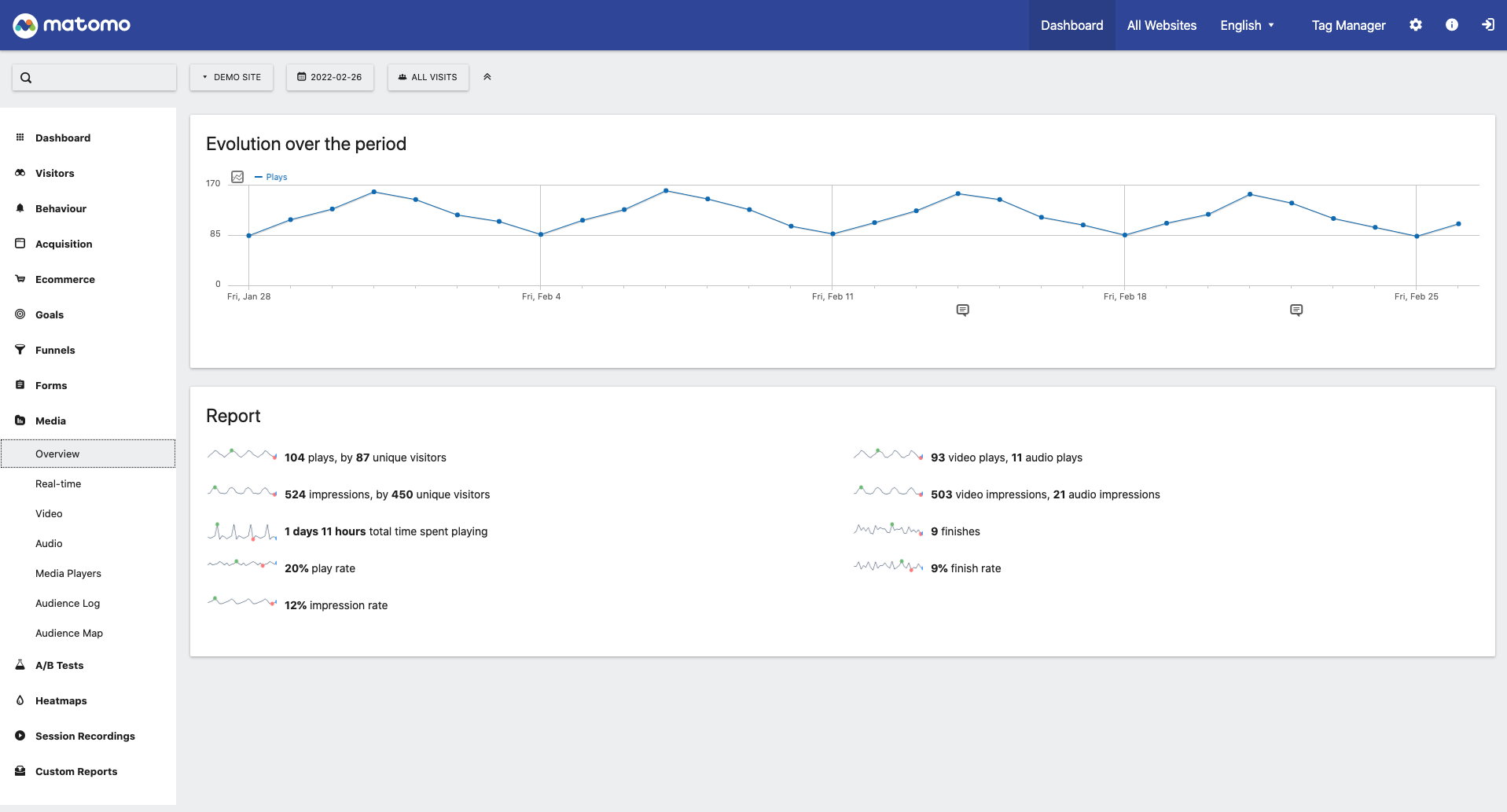
Task: Click the sign-in arrow icon
Action: [1487, 25]
